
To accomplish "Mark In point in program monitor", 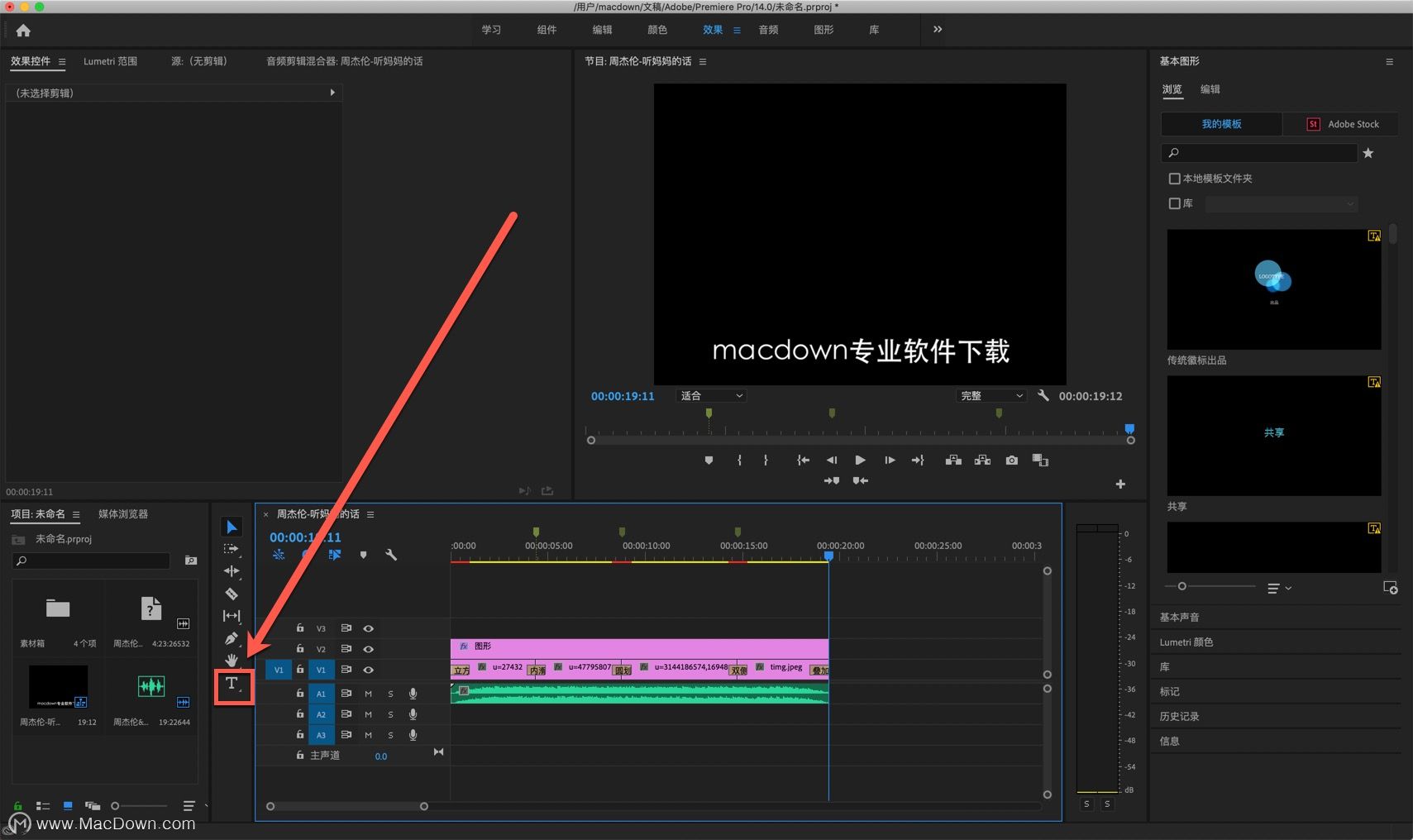I will click(x=739, y=461).
